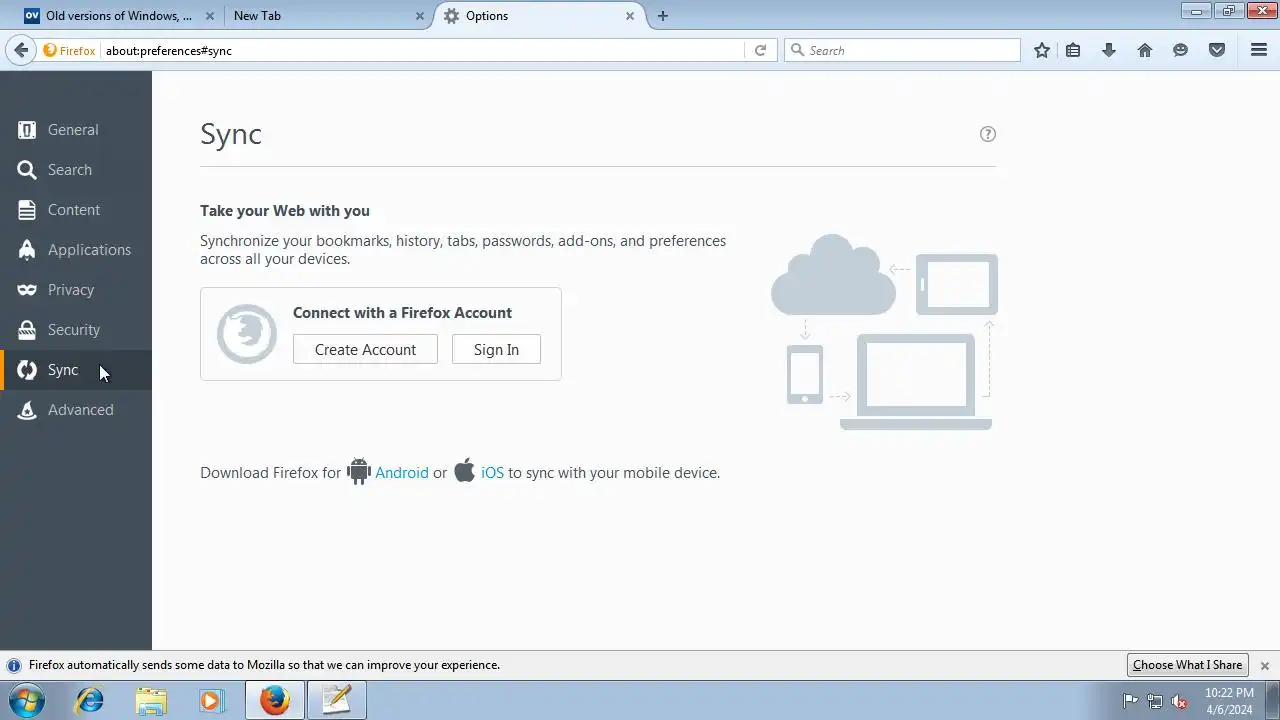Follow the iOS download link
Viewport: 1280px width, 720px height.
[493, 473]
